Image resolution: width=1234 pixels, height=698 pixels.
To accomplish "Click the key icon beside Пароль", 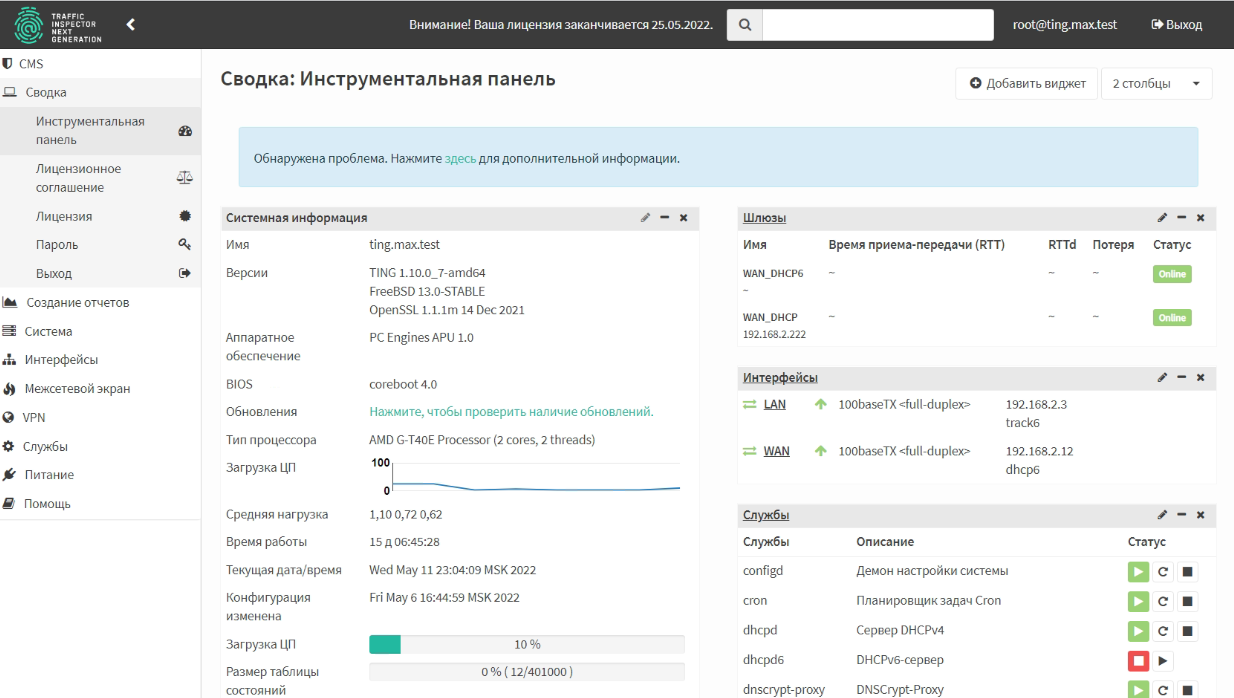I will (x=184, y=244).
